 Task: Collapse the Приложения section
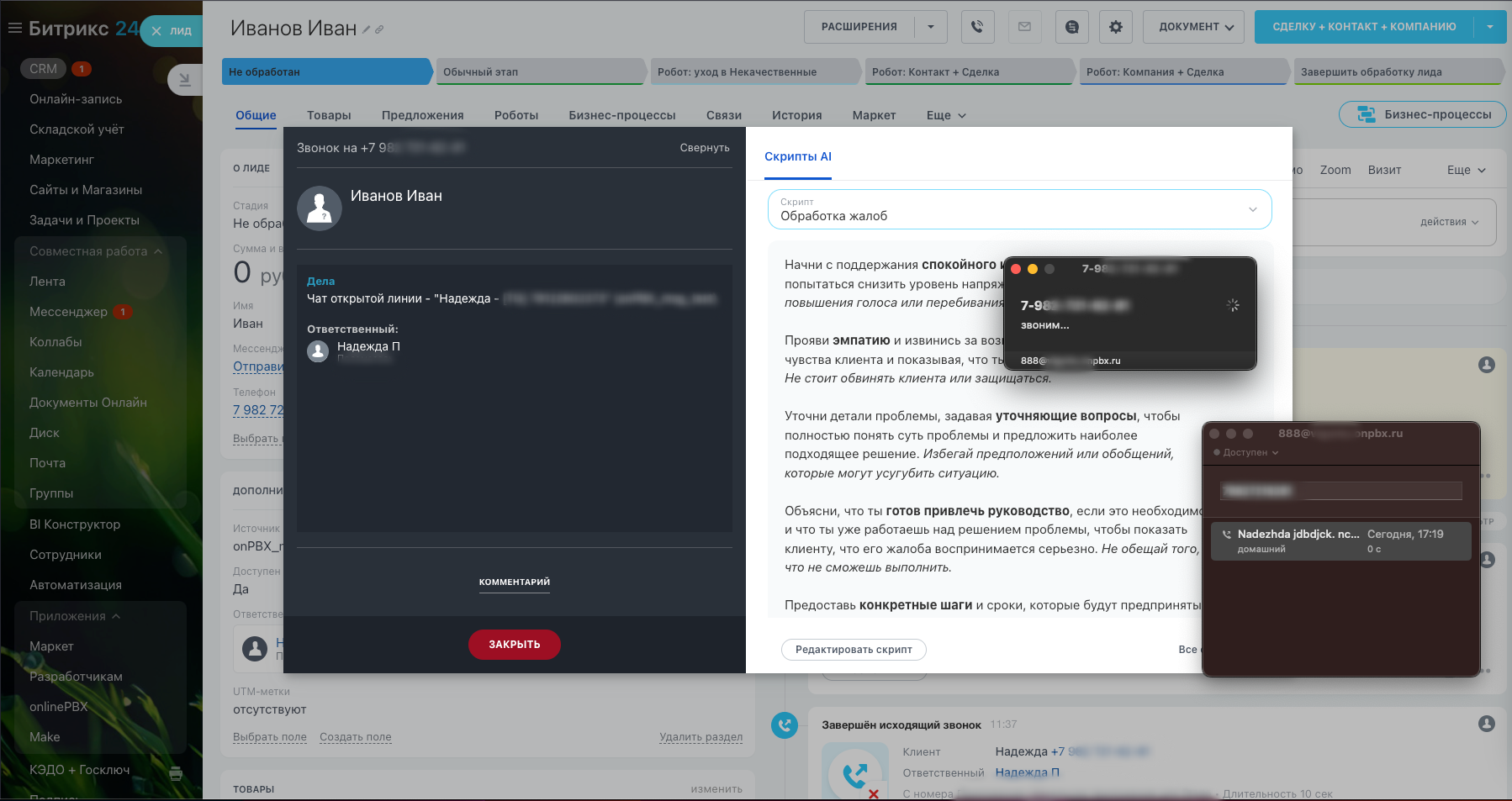[x=75, y=616]
